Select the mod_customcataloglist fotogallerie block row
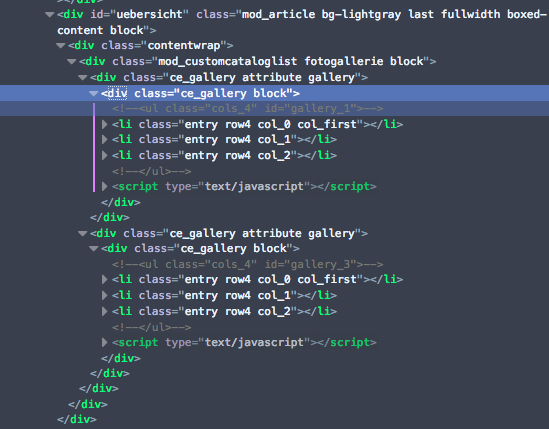The image size is (549, 429). coord(258,62)
